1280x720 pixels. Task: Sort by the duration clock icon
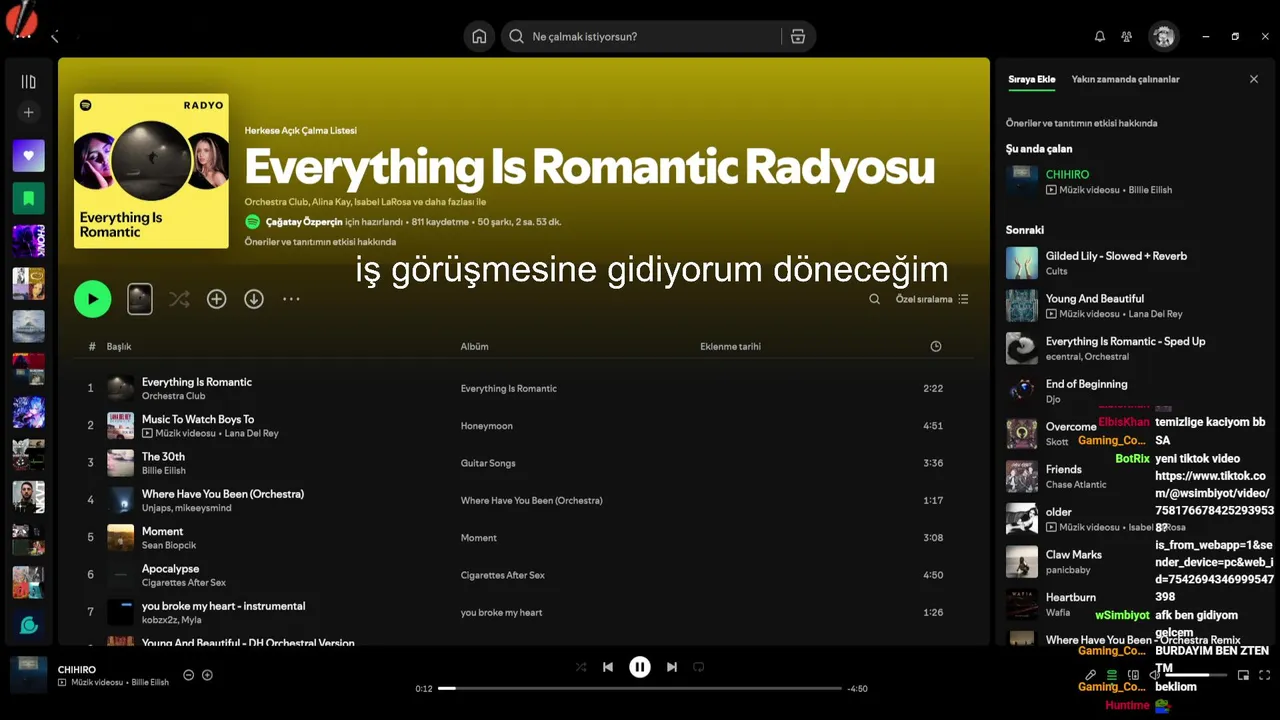click(936, 346)
